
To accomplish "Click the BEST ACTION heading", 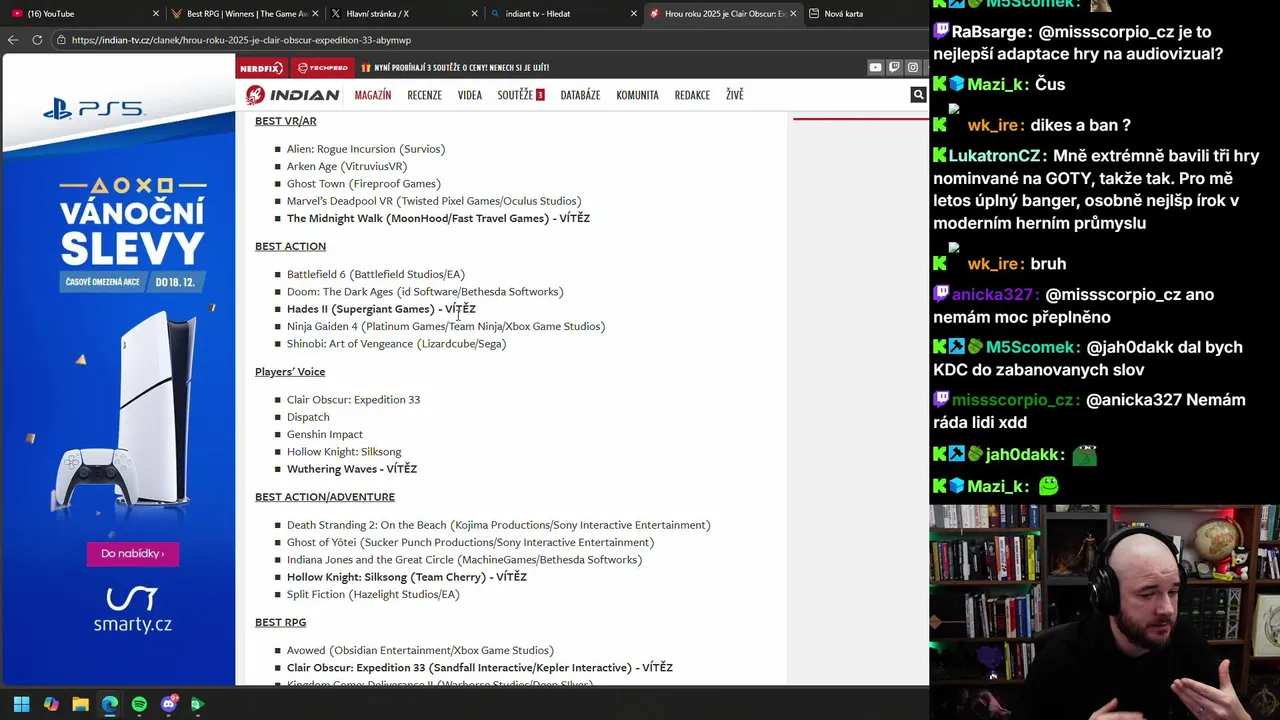I will tap(290, 246).
